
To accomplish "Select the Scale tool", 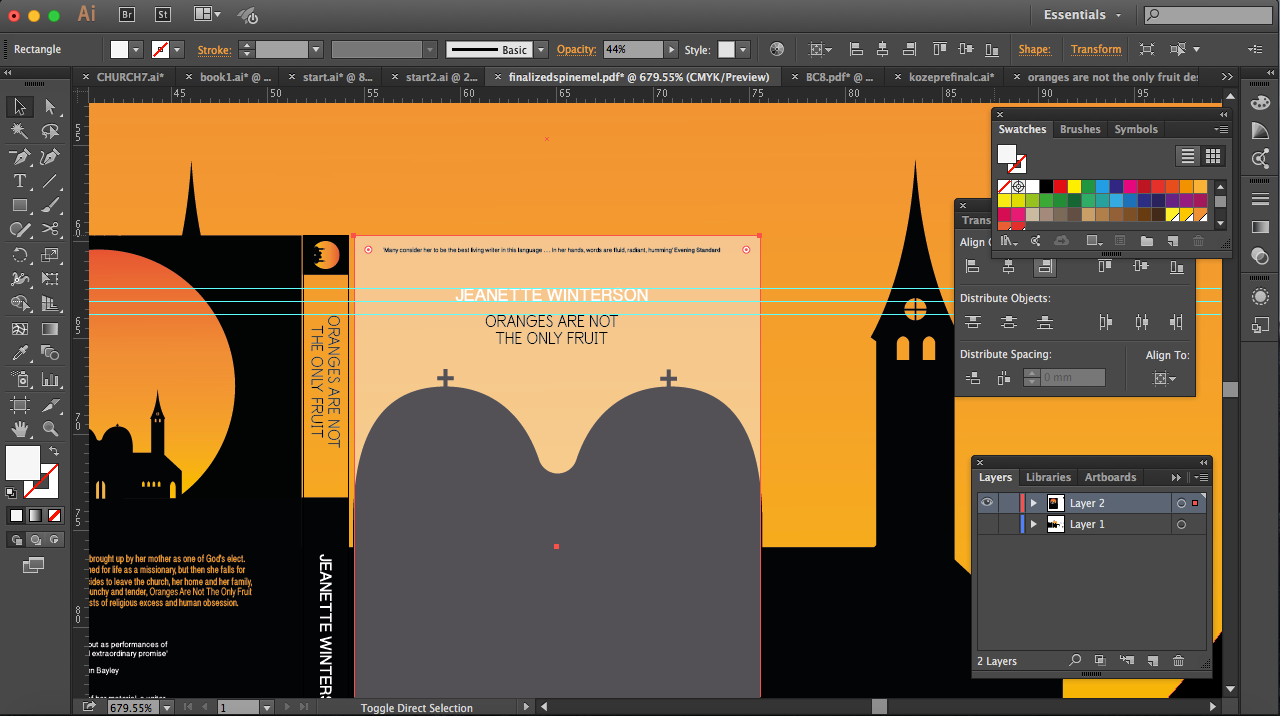I will coord(50,255).
